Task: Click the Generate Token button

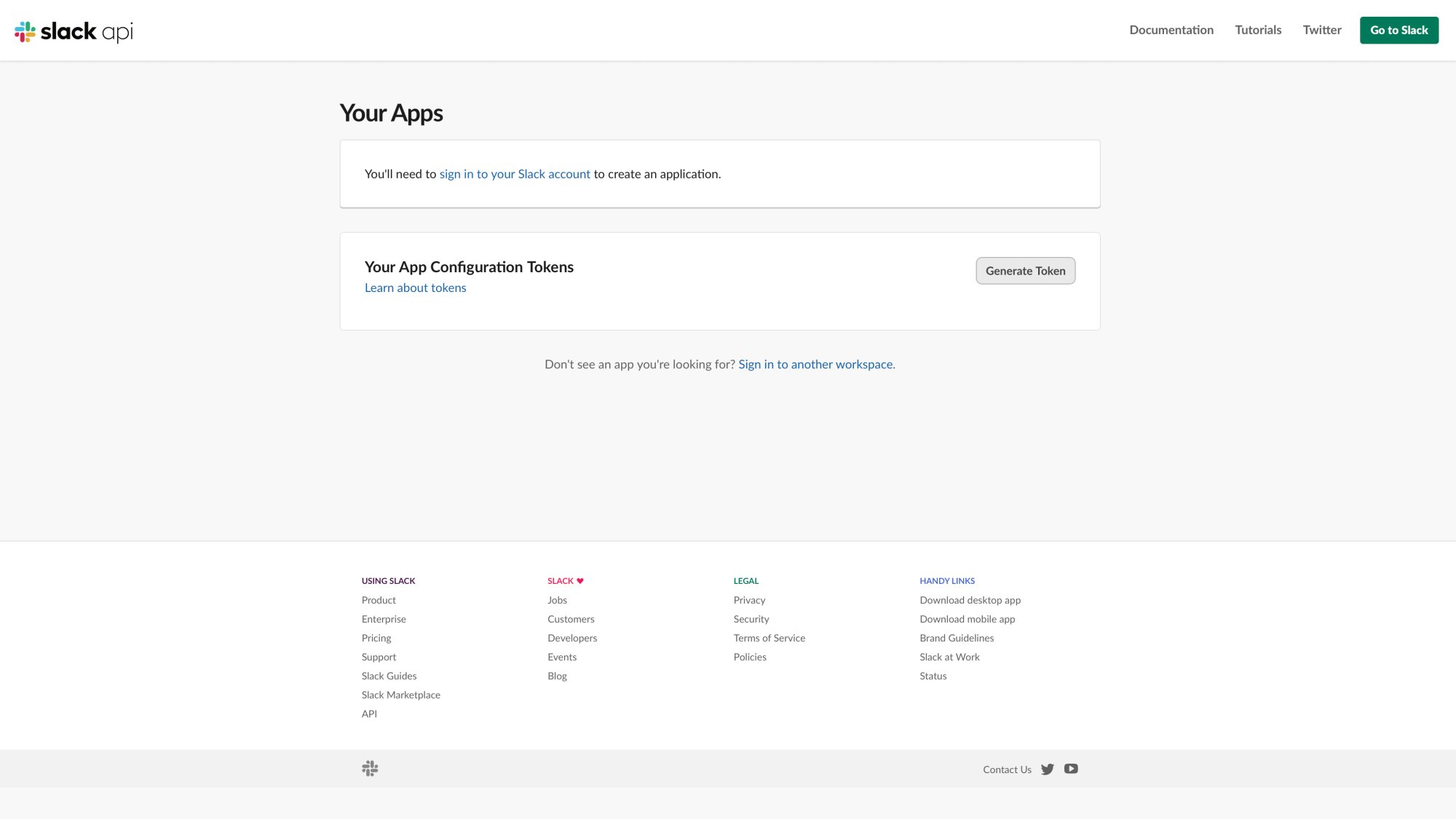Action: (1025, 270)
